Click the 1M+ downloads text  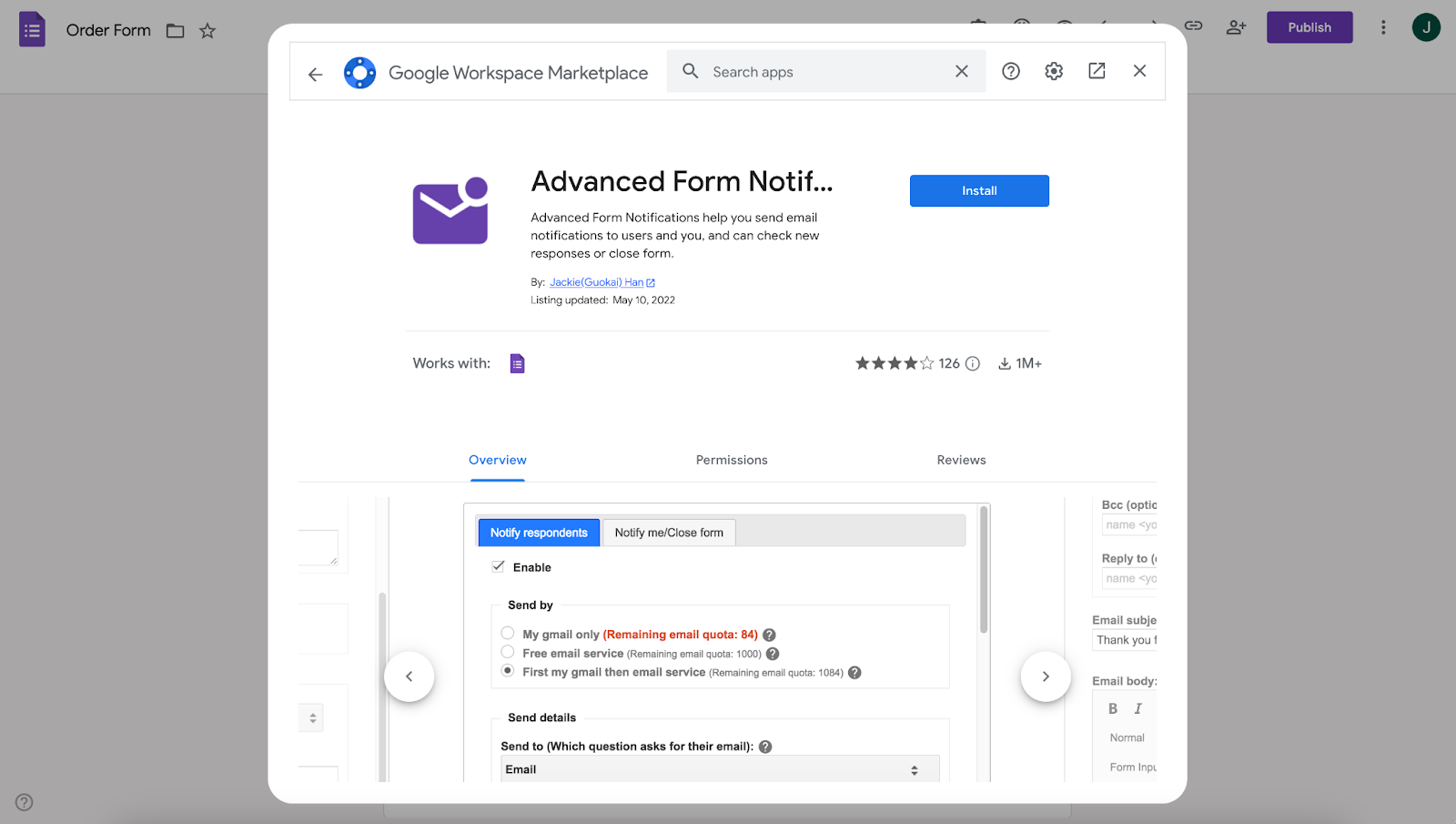pos(1029,364)
